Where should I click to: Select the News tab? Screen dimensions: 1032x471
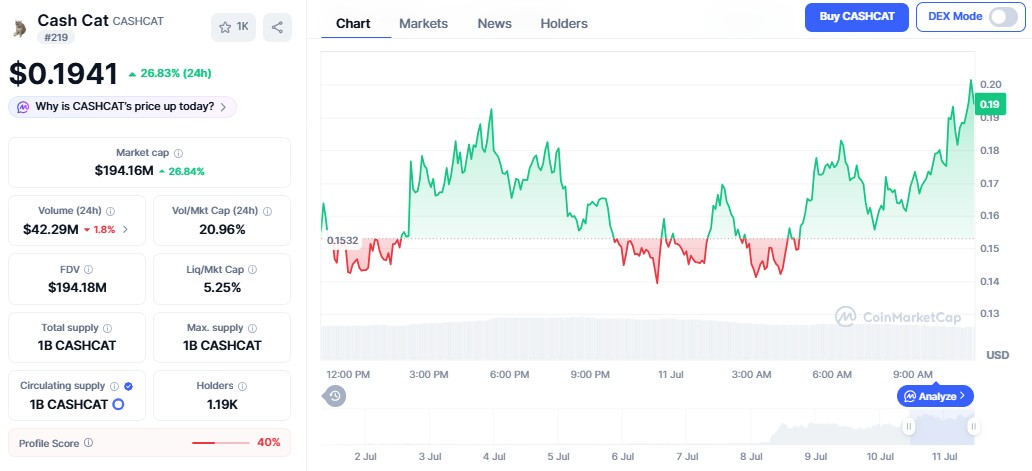click(x=494, y=24)
